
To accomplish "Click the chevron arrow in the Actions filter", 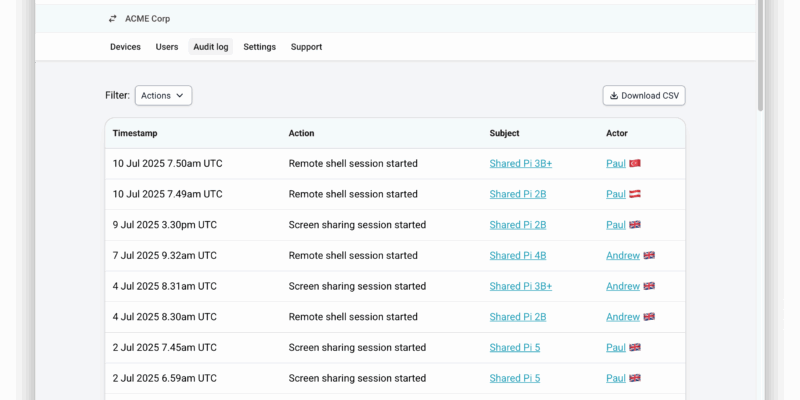I will pos(180,96).
